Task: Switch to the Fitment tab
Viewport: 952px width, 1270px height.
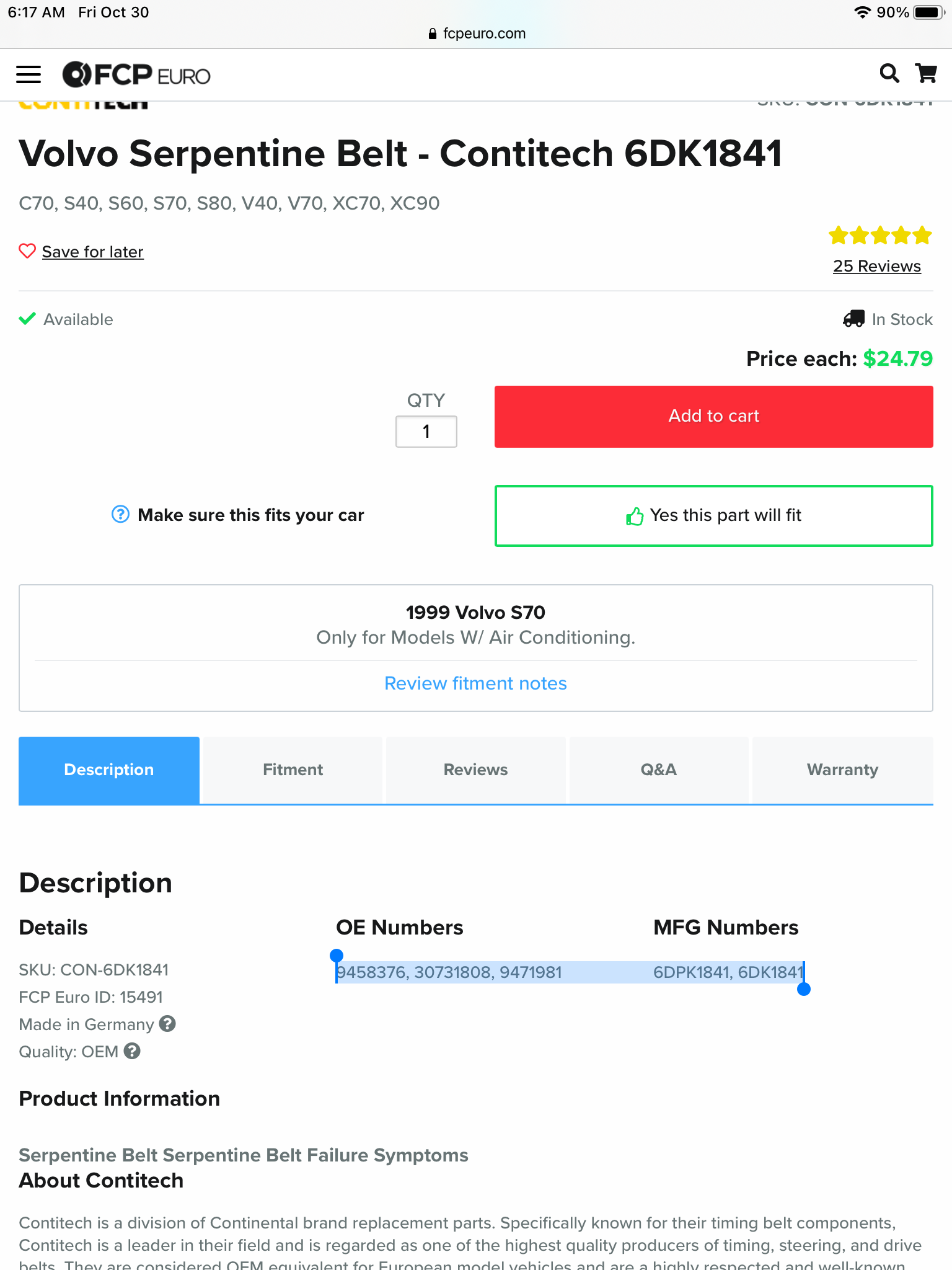Action: pos(293,770)
